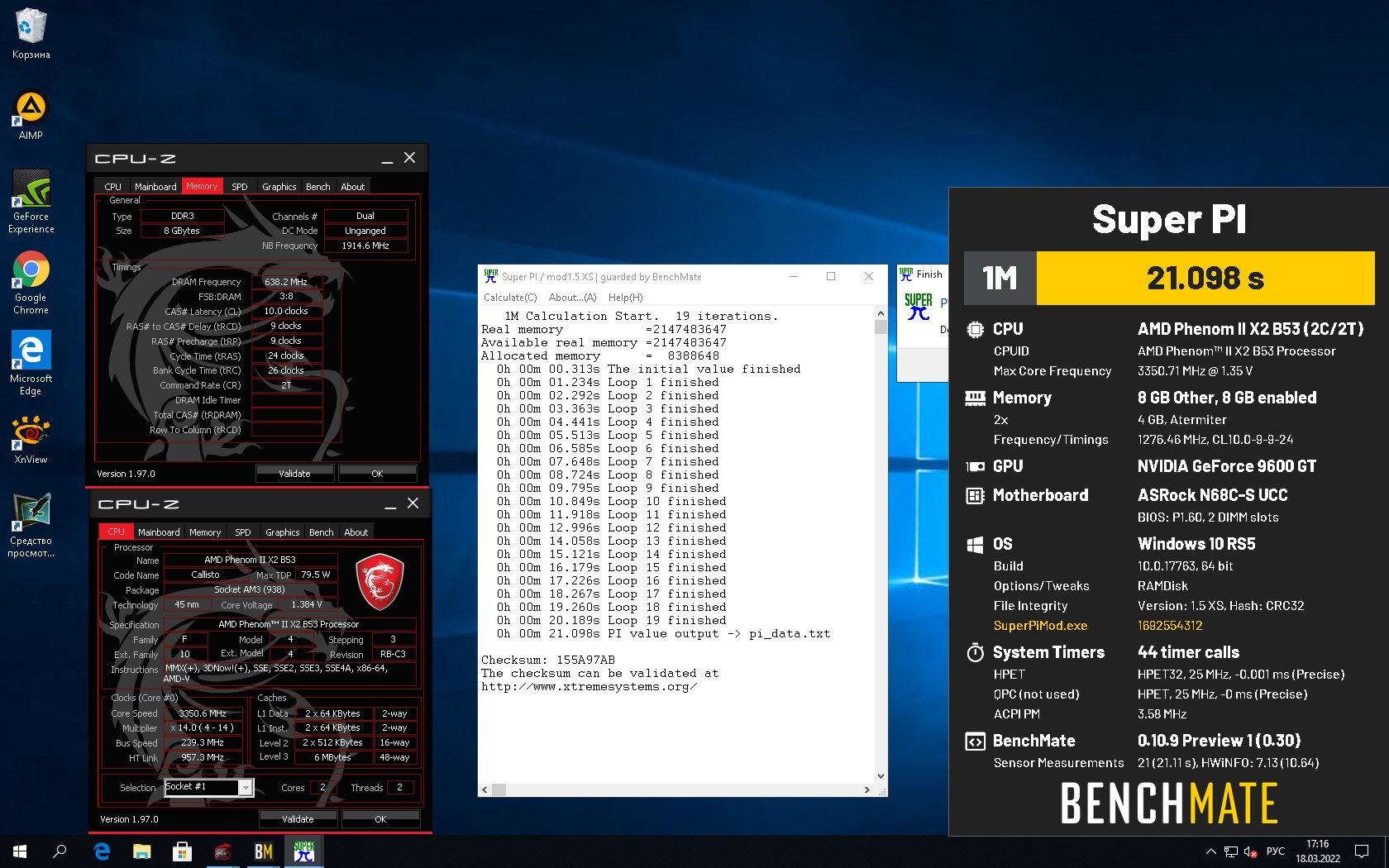Viewport: 1389px width, 868px height.
Task: Open the taskbar clock and date
Action: pyautogui.click(x=1318, y=851)
